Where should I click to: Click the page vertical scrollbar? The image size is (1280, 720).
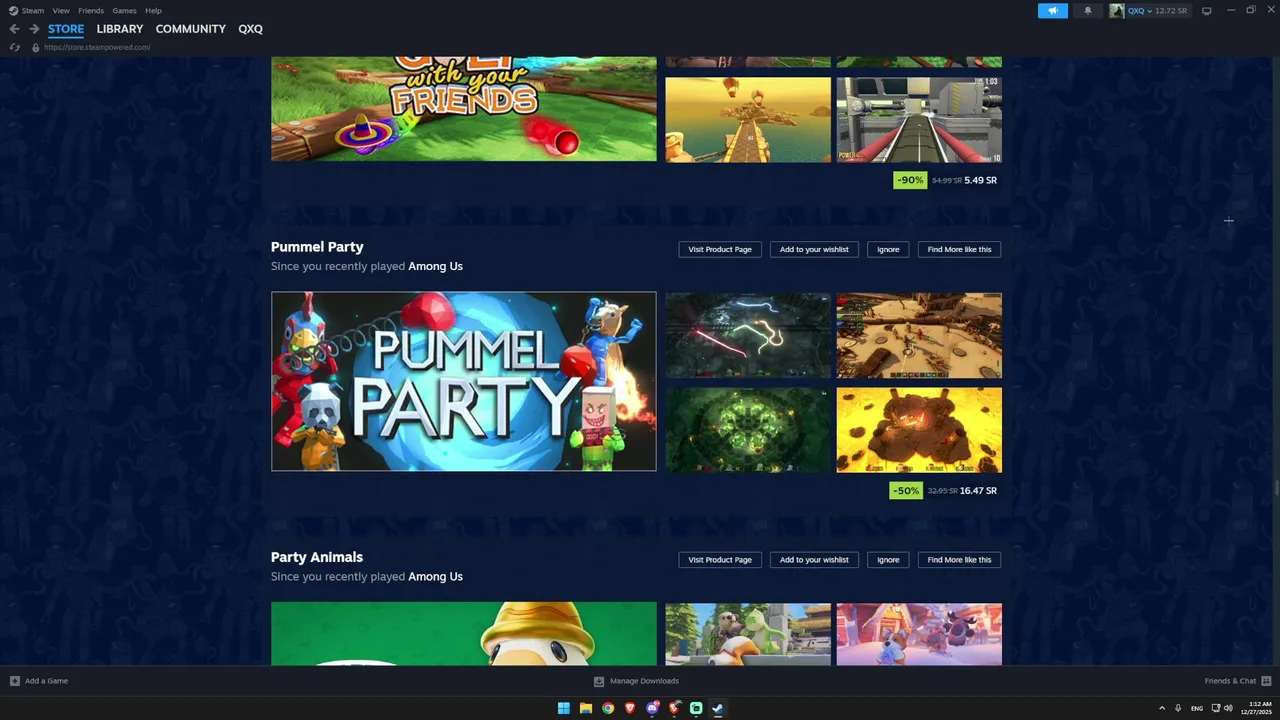pos(1275,489)
